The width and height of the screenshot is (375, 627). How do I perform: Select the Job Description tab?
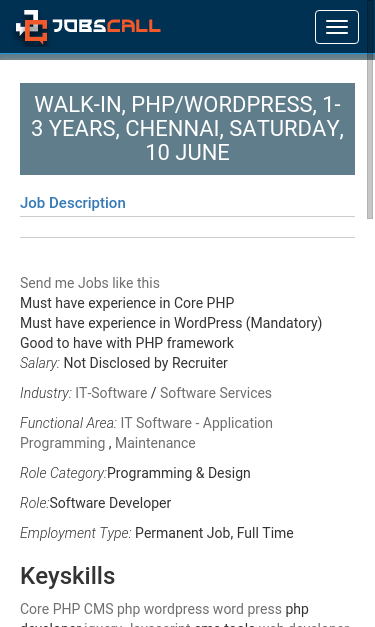click(x=73, y=203)
